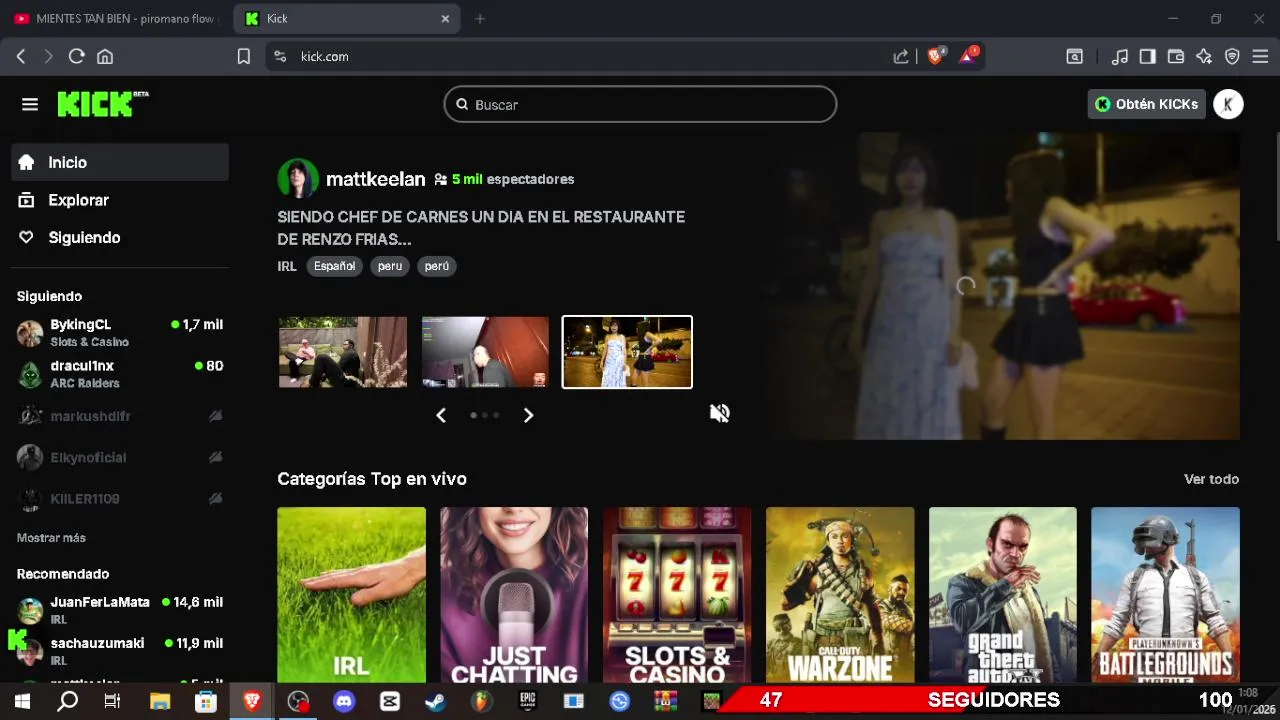This screenshot has width=1280, height=720.
Task: Go back in browser history
Action: (21, 57)
